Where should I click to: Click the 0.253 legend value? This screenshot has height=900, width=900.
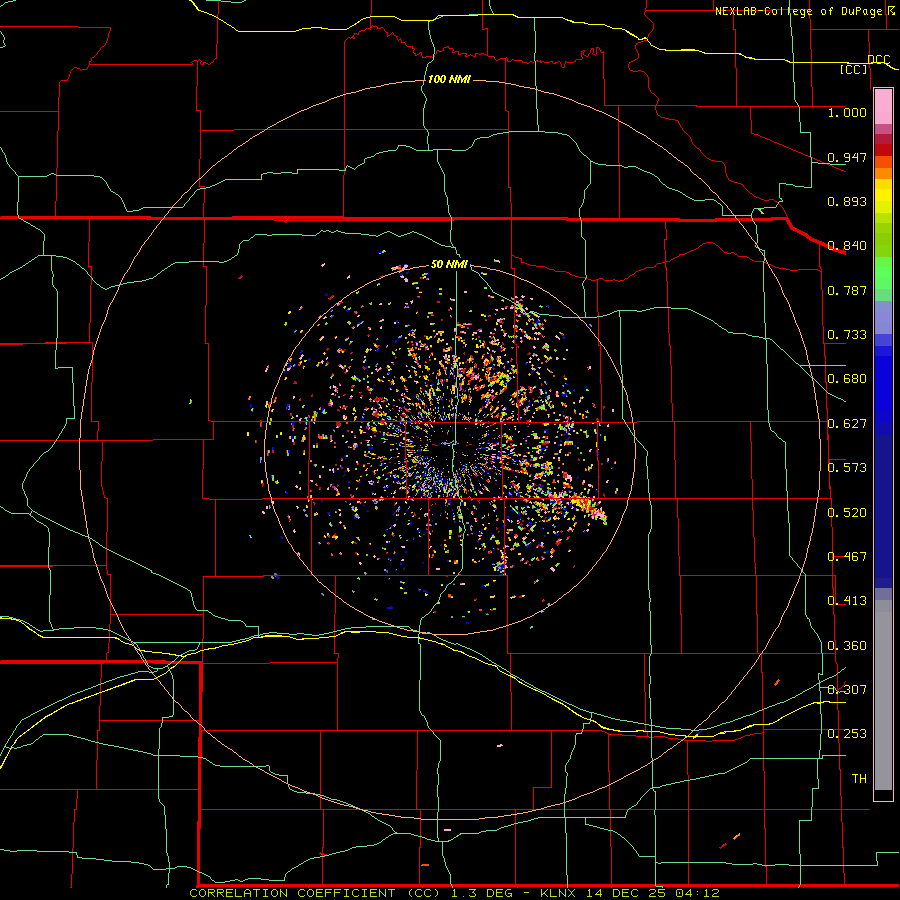[x=847, y=734]
